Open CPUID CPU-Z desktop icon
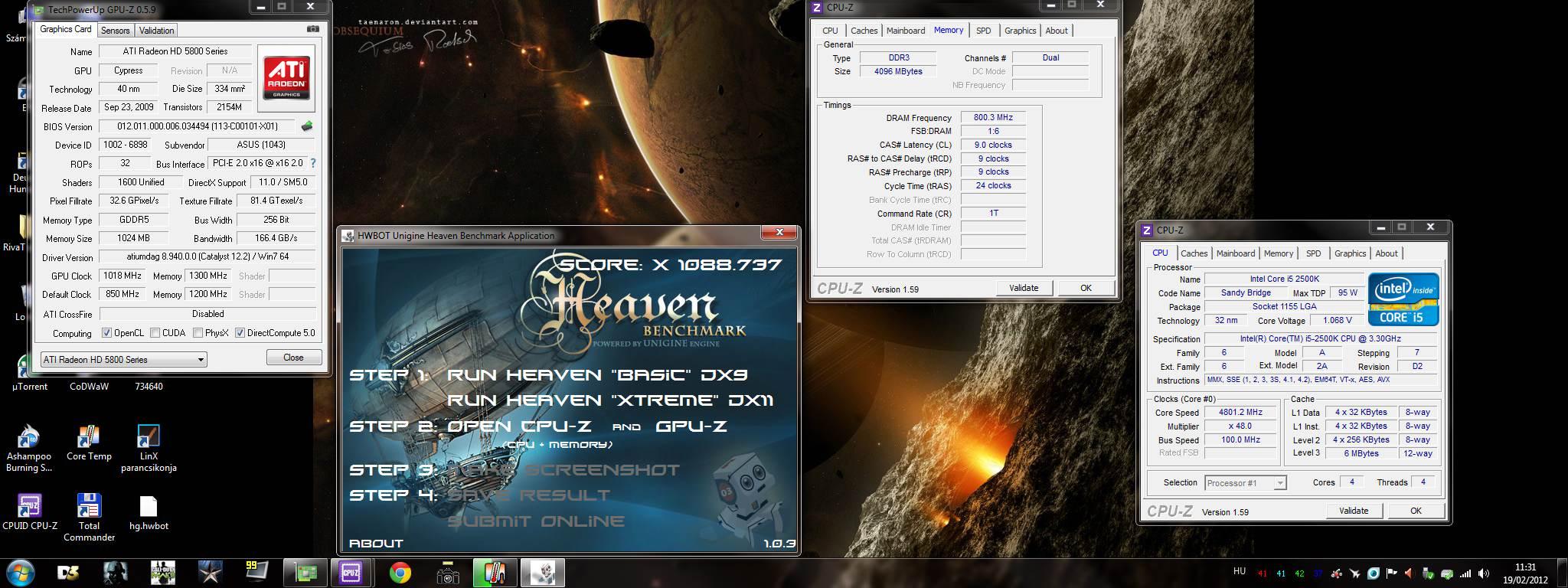This screenshot has height=588, width=1568. coord(29,511)
